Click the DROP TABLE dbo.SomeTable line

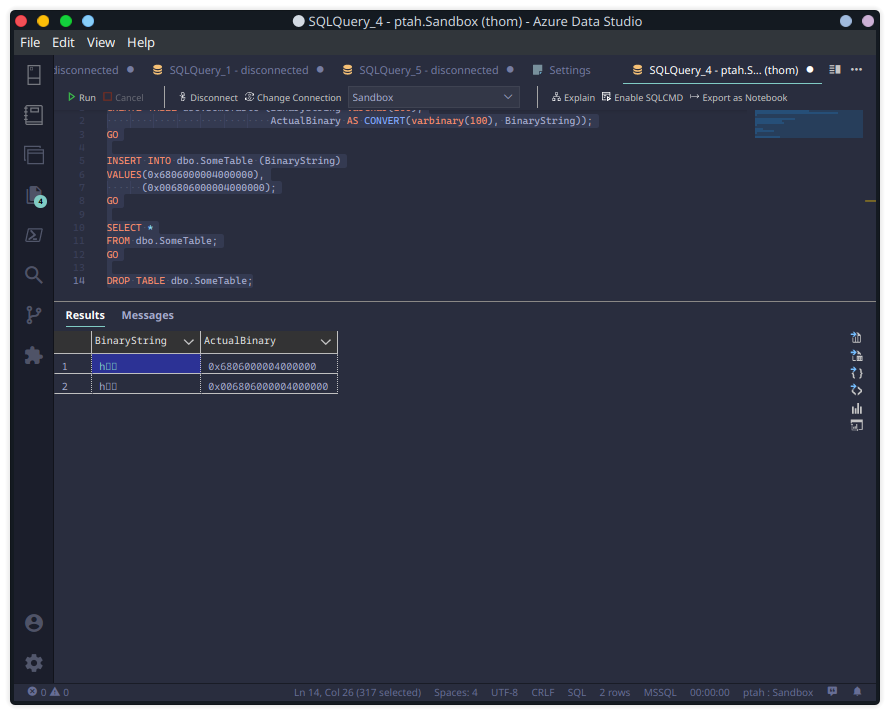pos(179,281)
